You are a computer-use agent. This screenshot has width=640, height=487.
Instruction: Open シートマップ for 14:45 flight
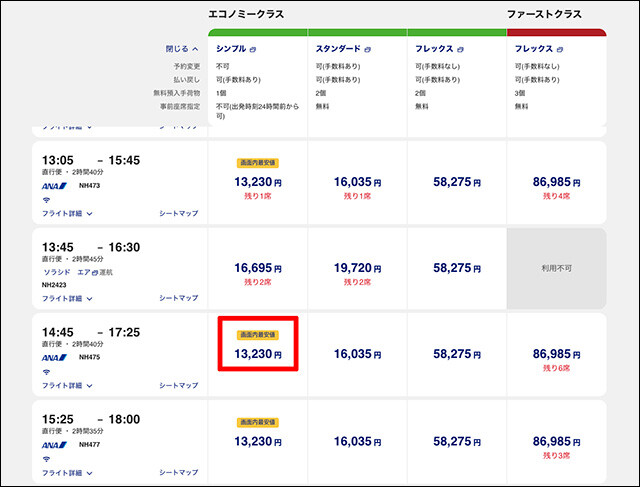tap(179, 385)
